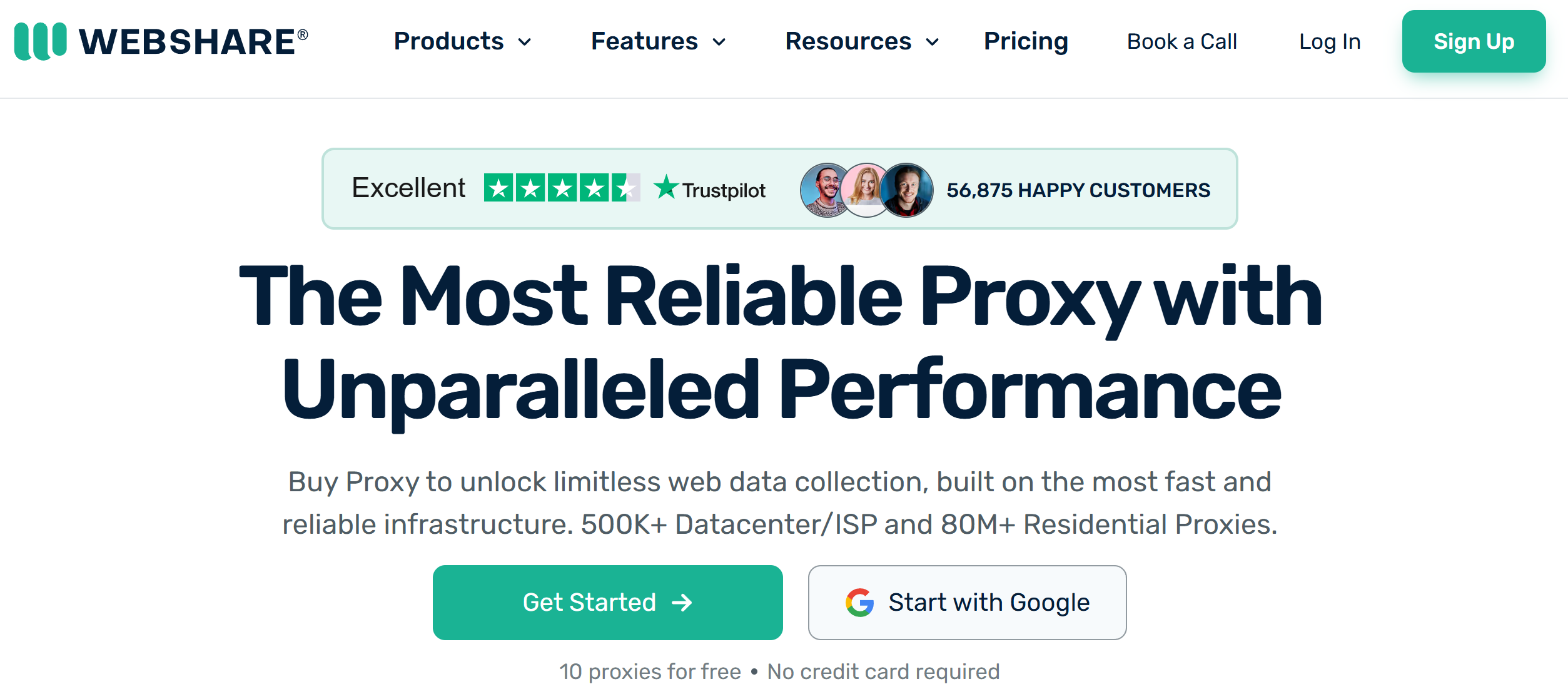Expand the Products dropdown chevron
Viewport: 1568px width, 689px height.
click(x=525, y=42)
